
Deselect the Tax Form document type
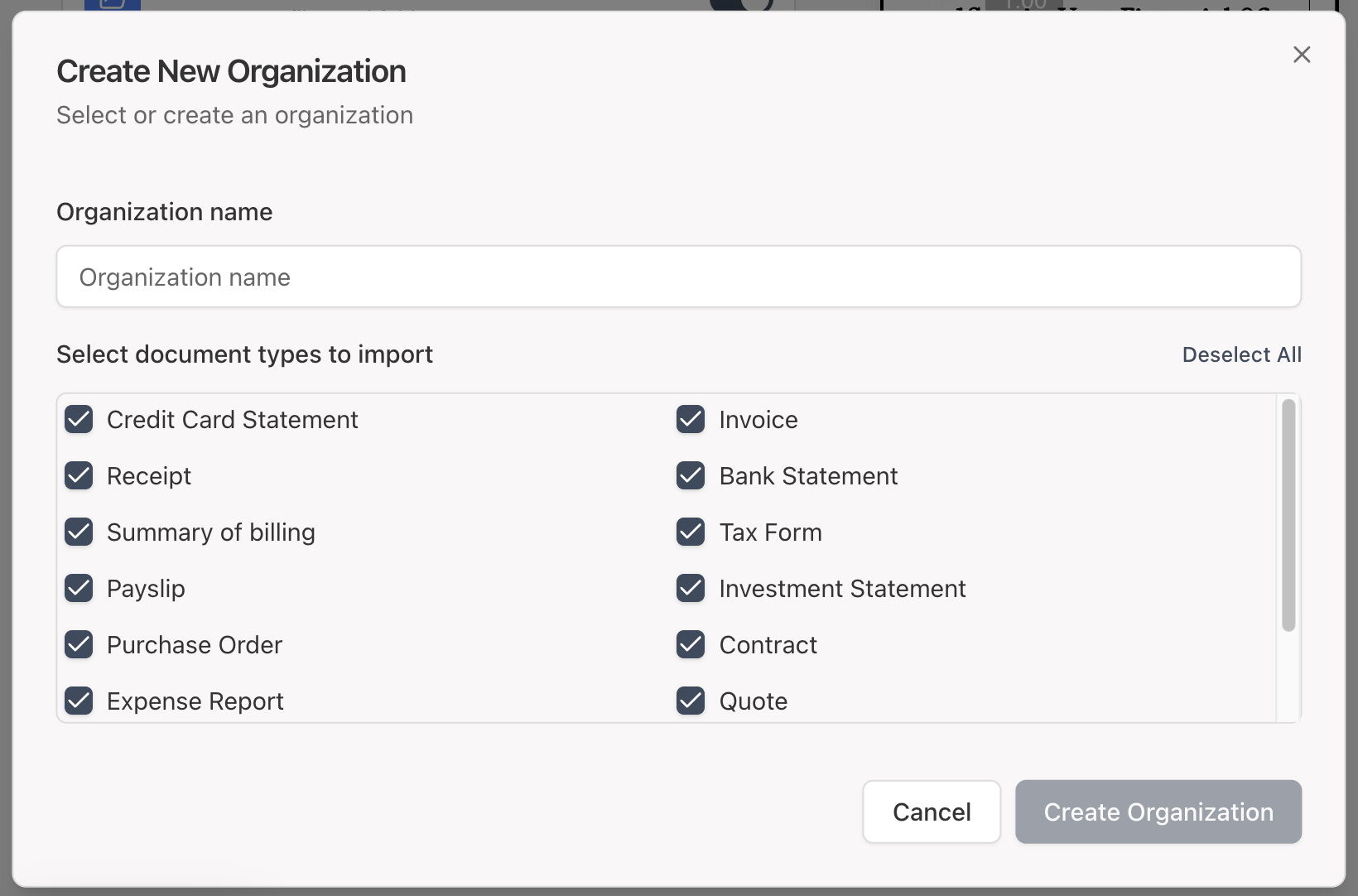pyautogui.click(x=691, y=532)
